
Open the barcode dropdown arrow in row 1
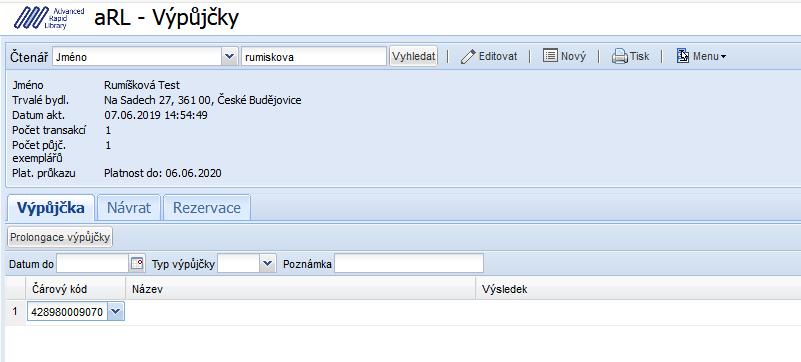116,312
